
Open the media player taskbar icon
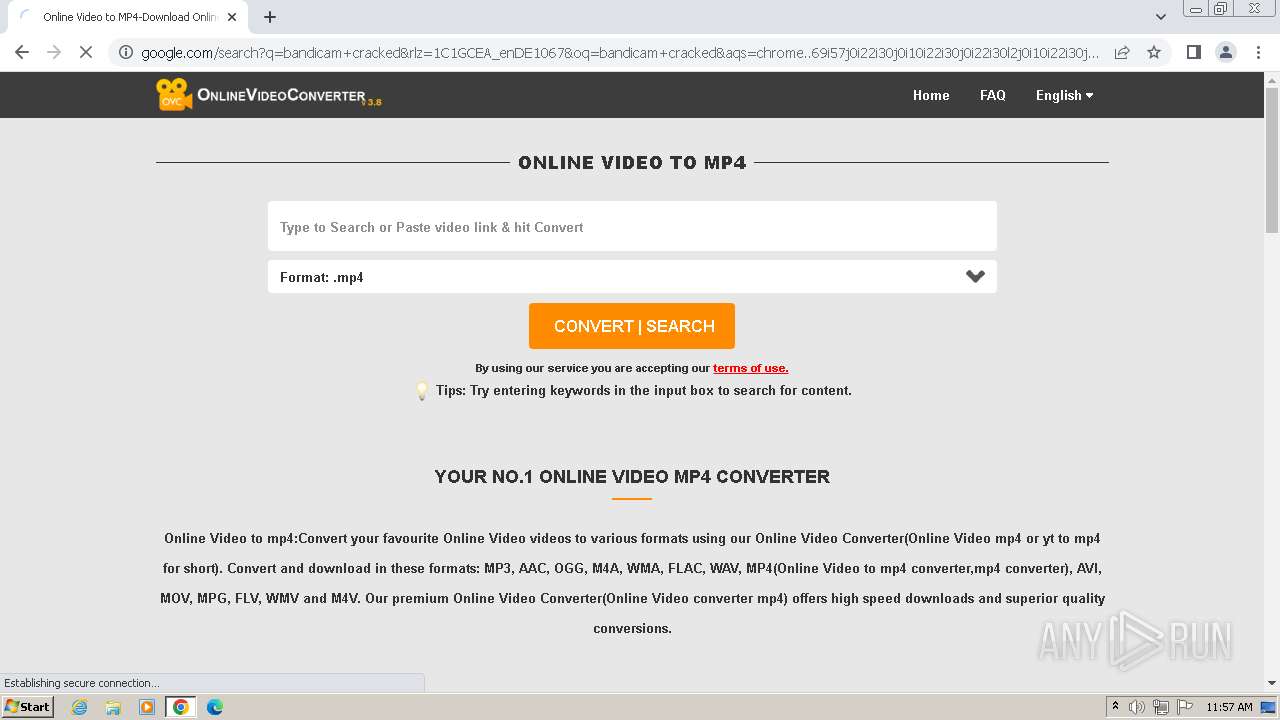tap(147, 707)
